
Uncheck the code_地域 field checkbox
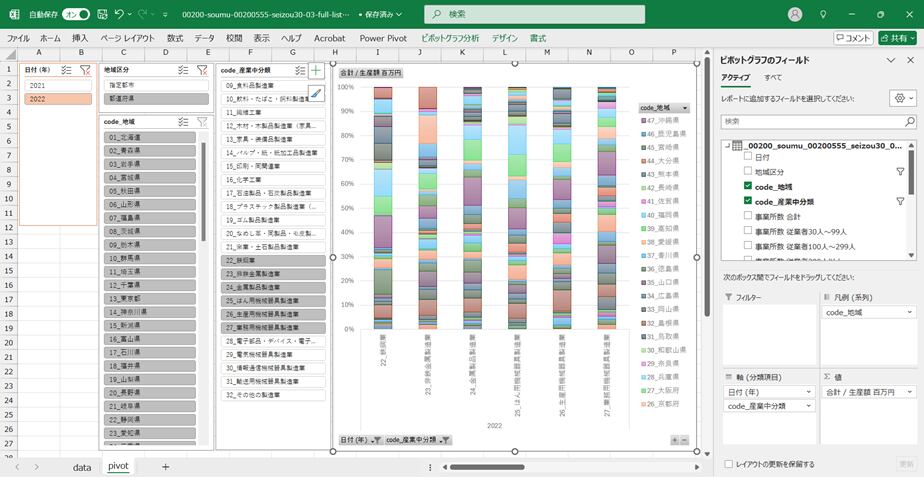pyautogui.click(x=747, y=186)
